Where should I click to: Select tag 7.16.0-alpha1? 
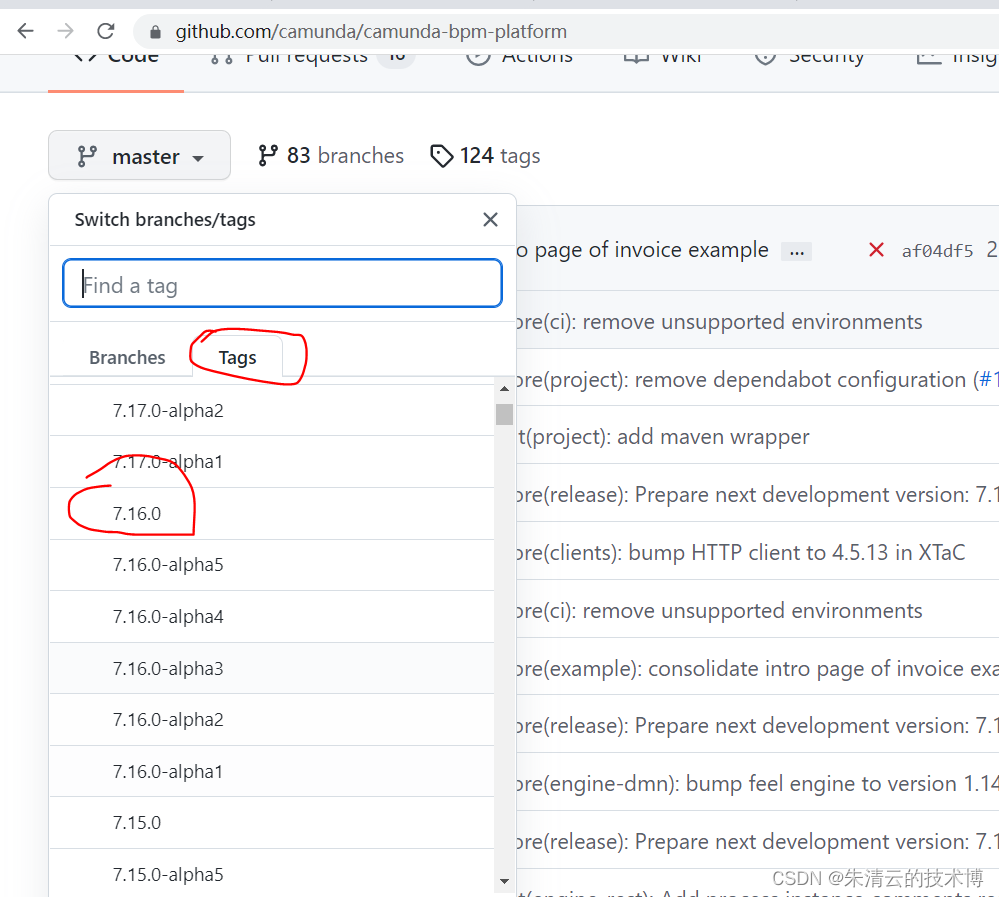272,771
